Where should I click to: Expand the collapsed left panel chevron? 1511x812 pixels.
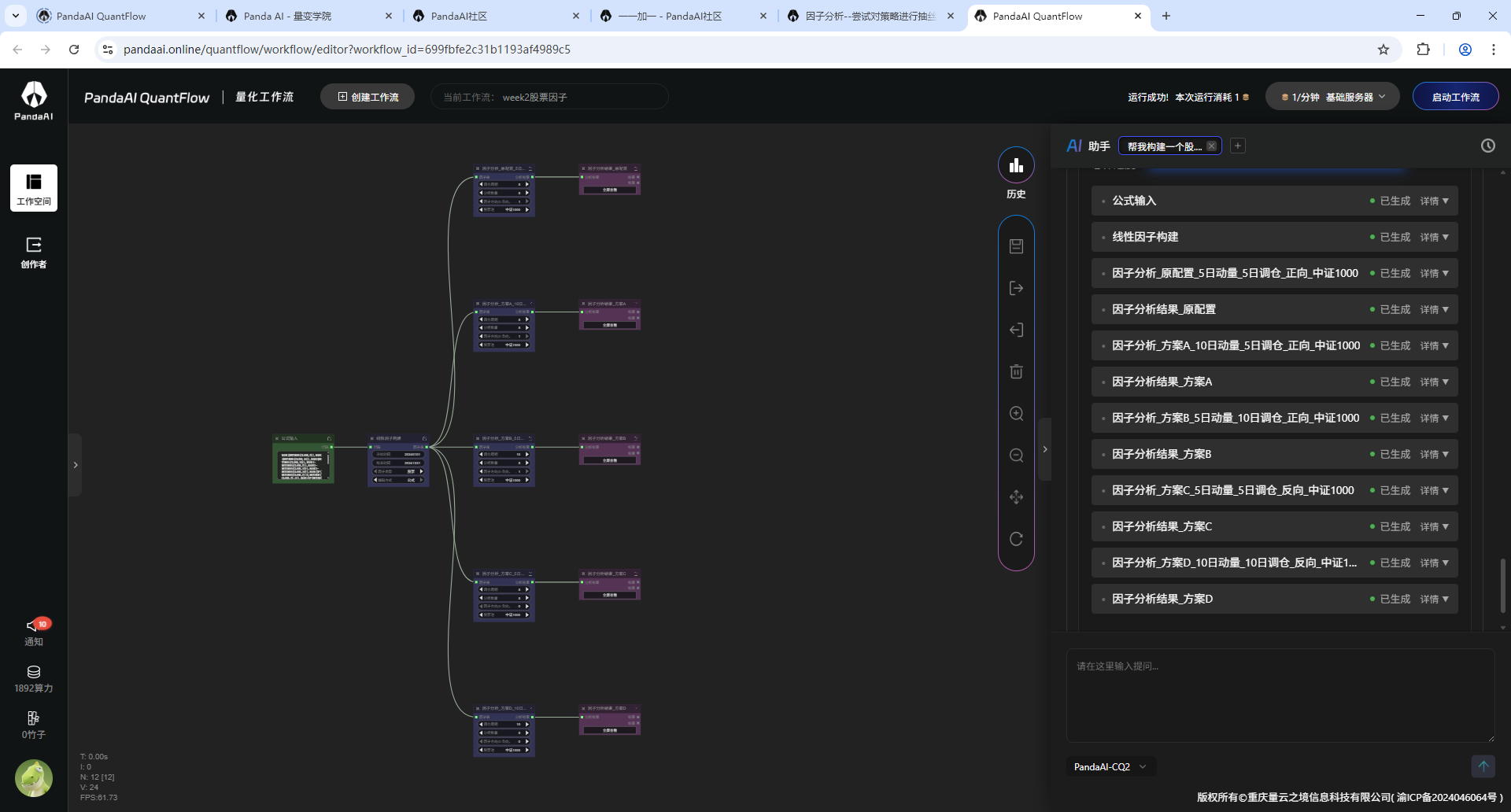coord(76,465)
